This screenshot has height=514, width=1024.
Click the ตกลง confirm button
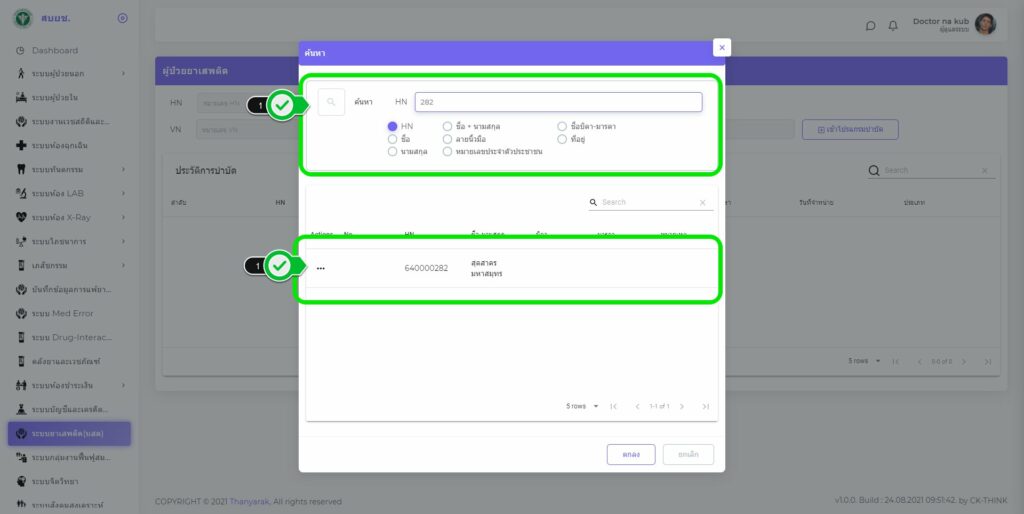coord(631,454)
